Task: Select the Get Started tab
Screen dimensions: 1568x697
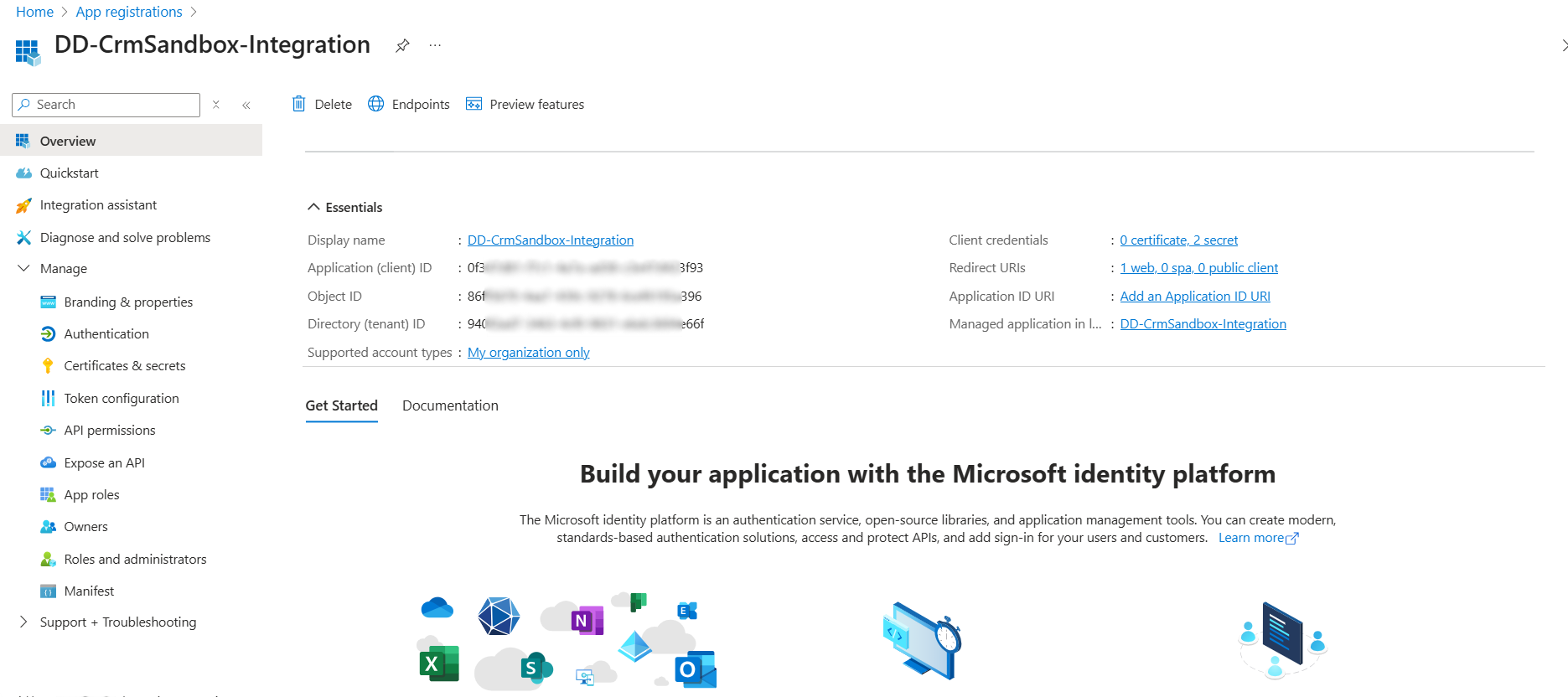Action: pyautogui.click(x=341, y=405)
